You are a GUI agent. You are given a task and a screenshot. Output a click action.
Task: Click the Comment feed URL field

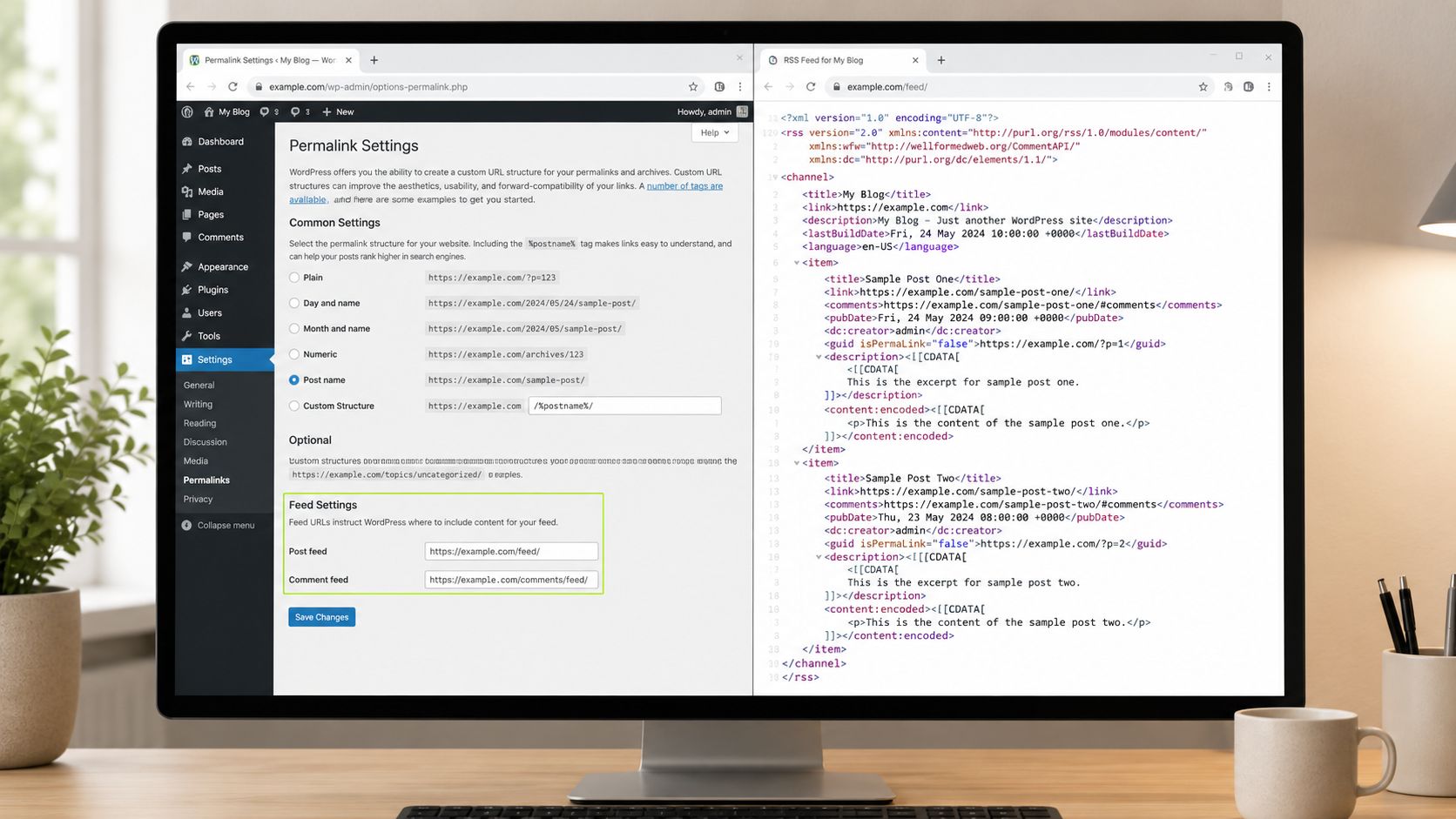click(511, 580)
